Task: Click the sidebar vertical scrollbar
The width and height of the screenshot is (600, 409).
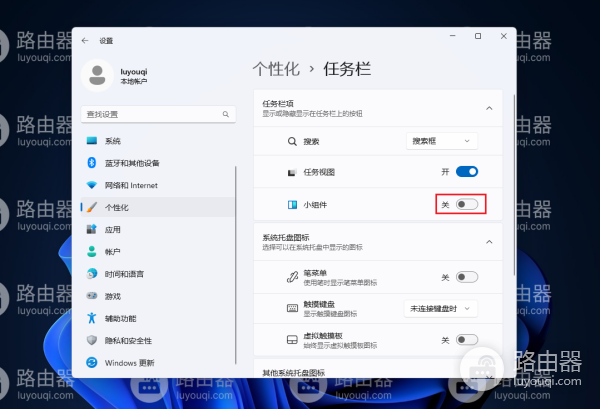Action: tap(236, 265)
